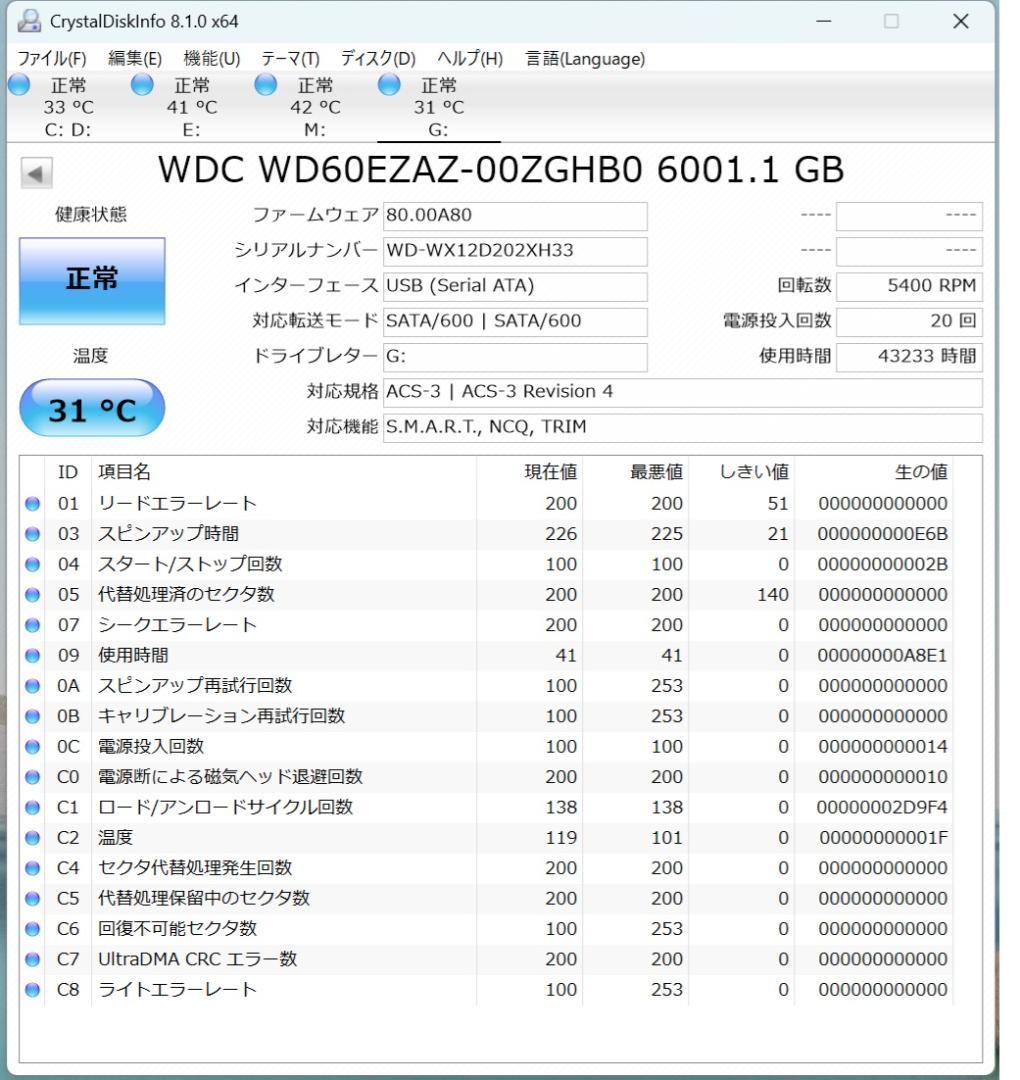
Task: Open the ディスク(D) menu
Action: coord(378,59)
